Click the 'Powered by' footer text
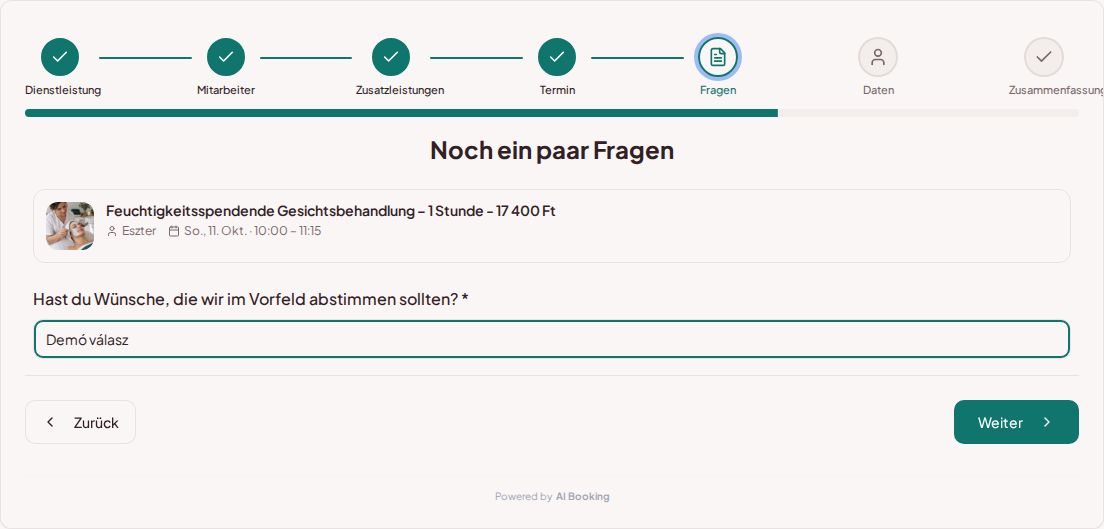 click(523, 497)
